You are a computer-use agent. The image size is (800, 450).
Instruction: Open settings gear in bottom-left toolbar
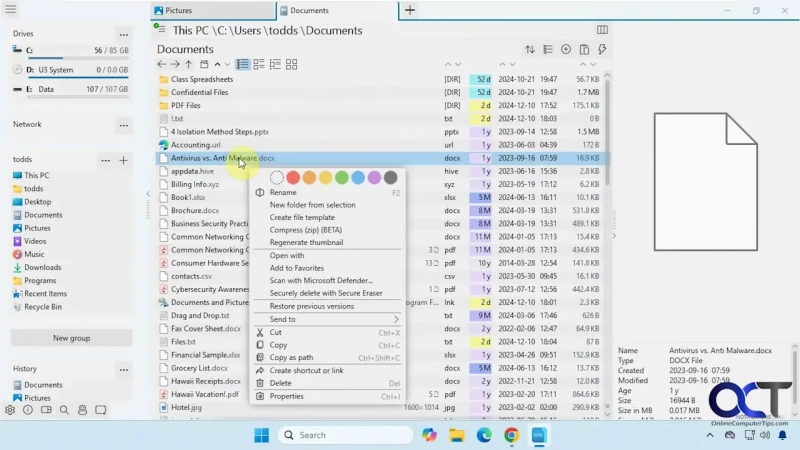(x=10, y=410)
